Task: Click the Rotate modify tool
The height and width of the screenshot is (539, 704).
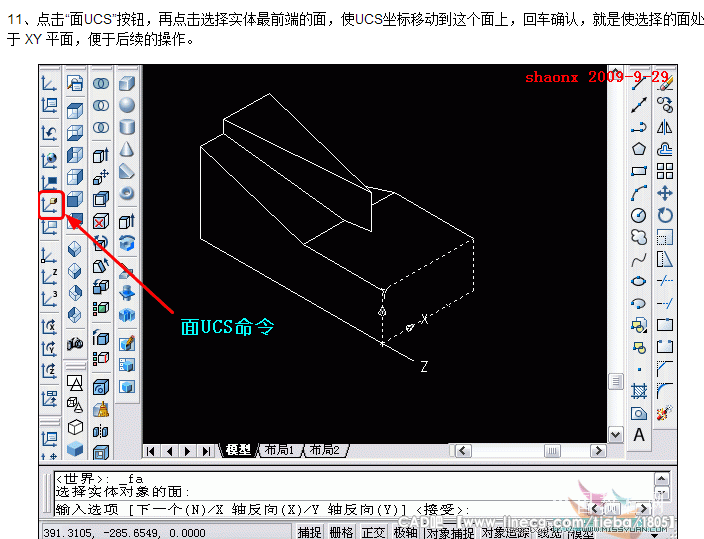Action: [664, 215]
